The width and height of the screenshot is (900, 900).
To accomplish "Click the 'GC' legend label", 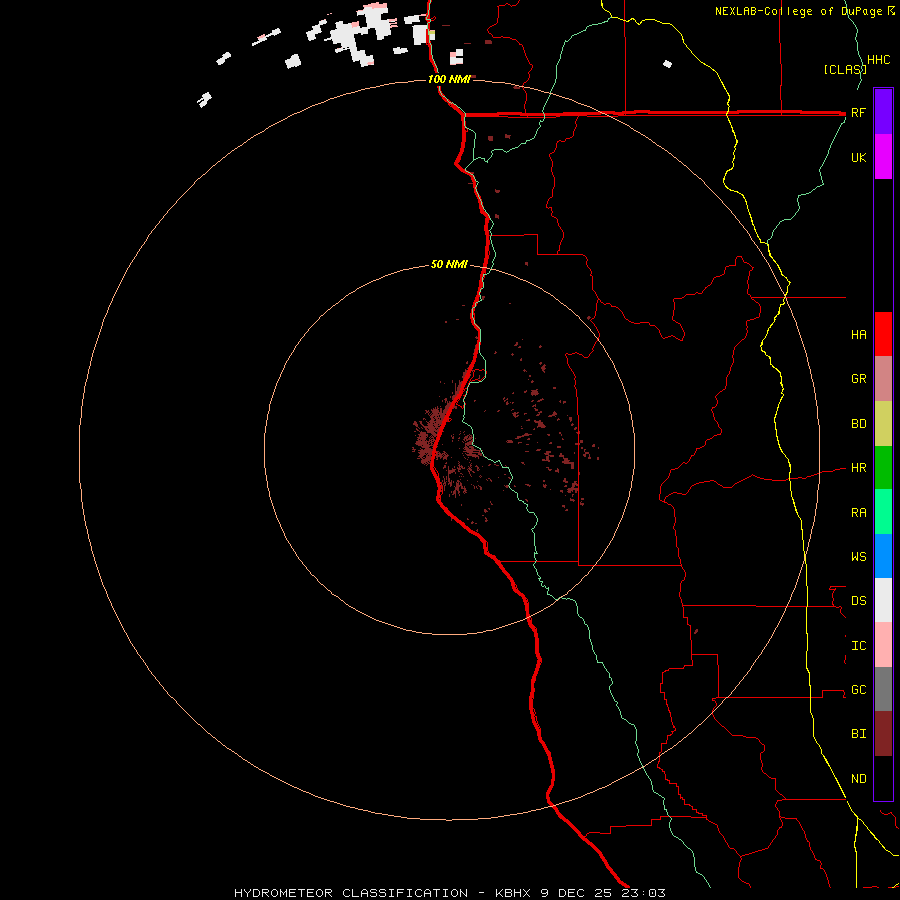I will click(x=859, y=689).
